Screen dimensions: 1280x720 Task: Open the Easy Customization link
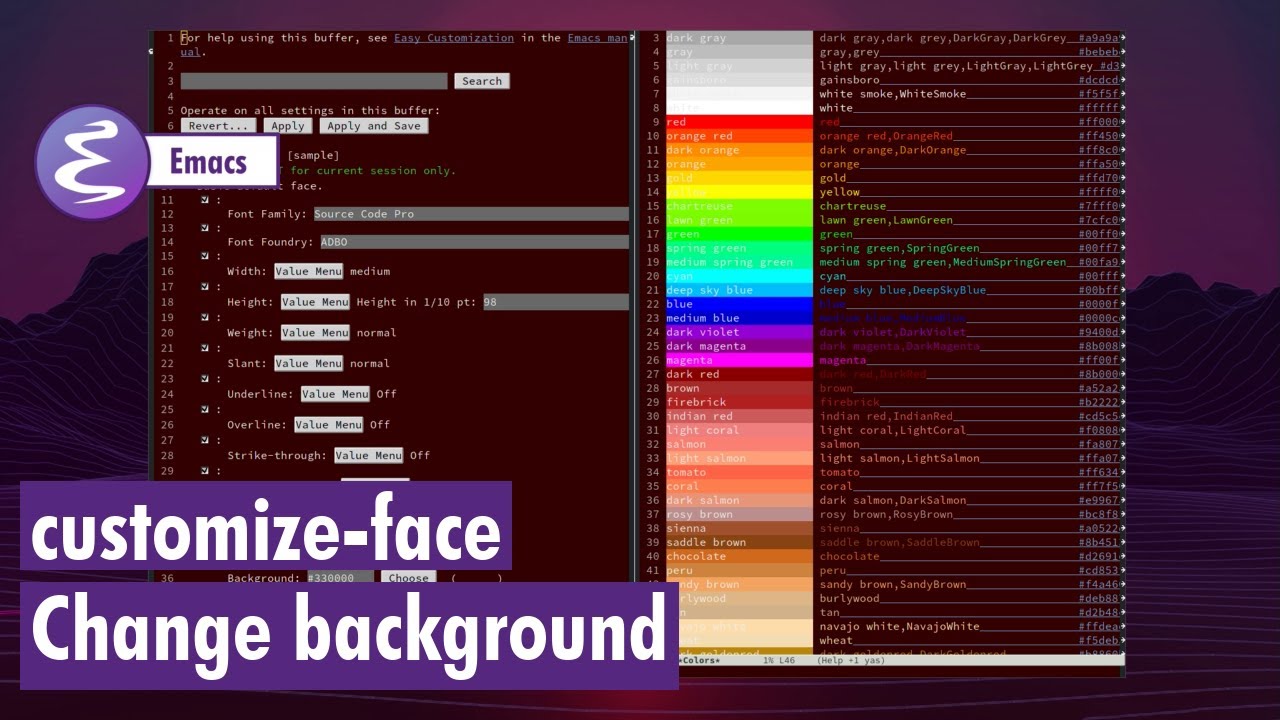click(x=454, y=38)
